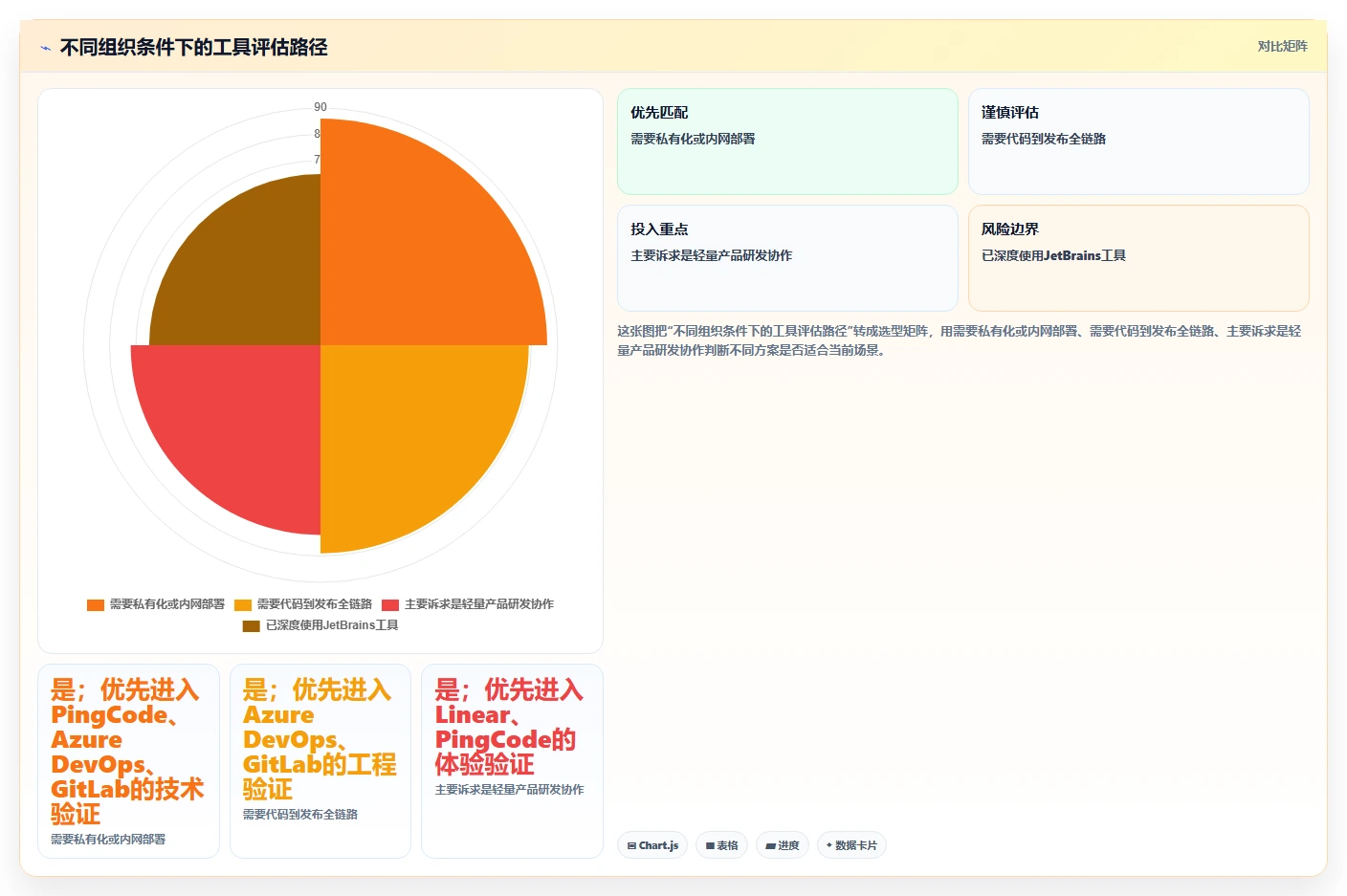Click the 主要诉求是轻量产品研发协作 legend label
Image resolution: width=1347 pixels, height=896 pixels.
pos(478,604)
